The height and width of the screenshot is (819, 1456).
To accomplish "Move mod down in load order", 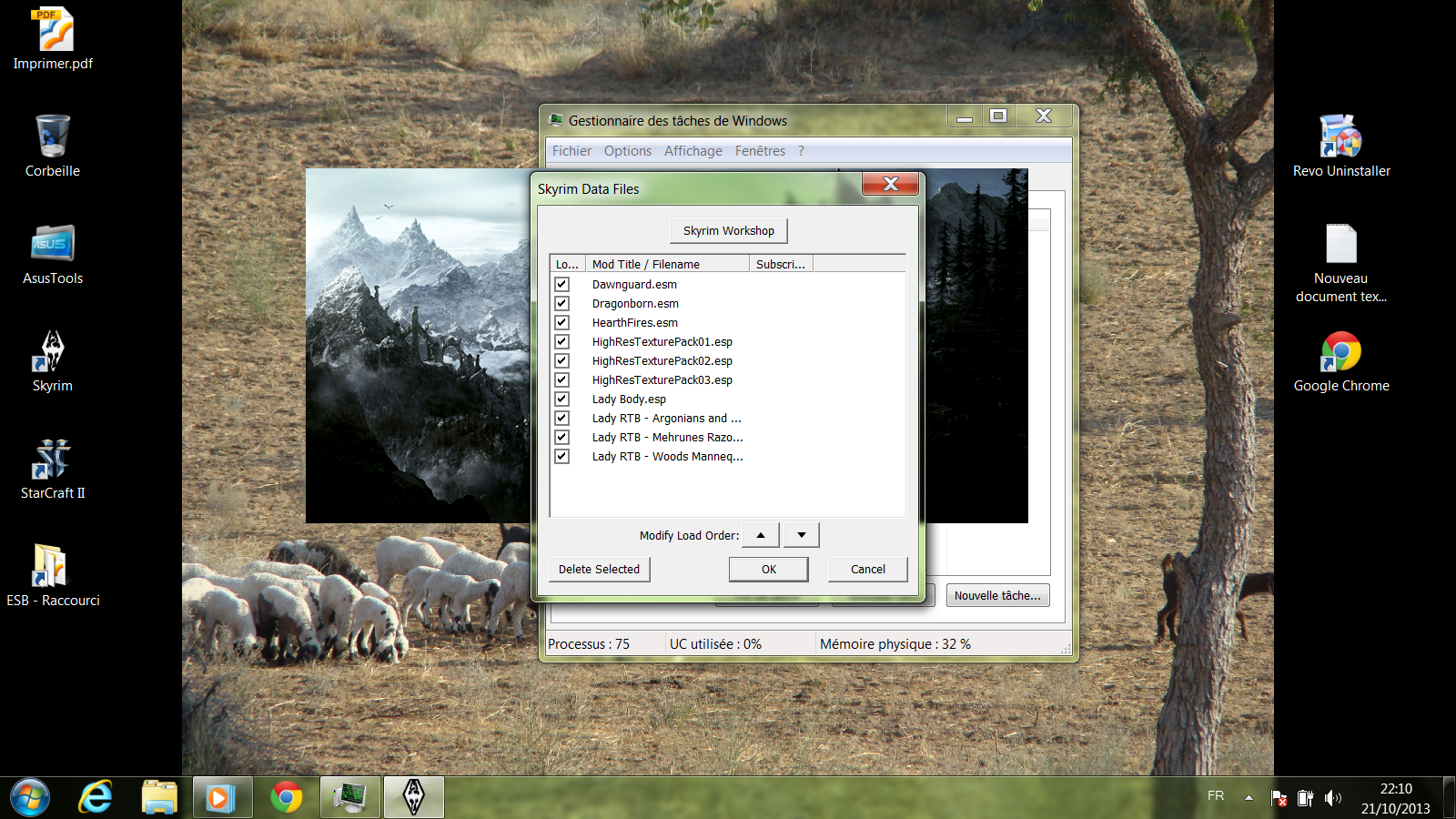I will pos(801,535).
